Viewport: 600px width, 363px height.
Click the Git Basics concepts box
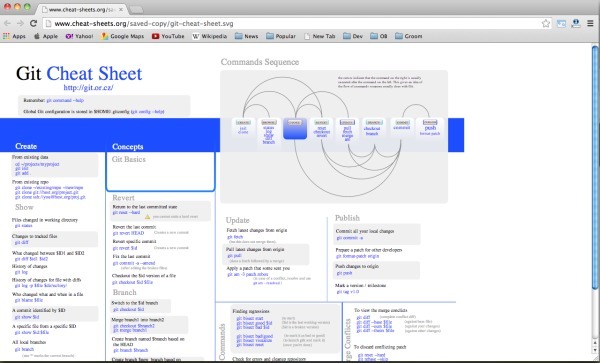pos(160,171)
